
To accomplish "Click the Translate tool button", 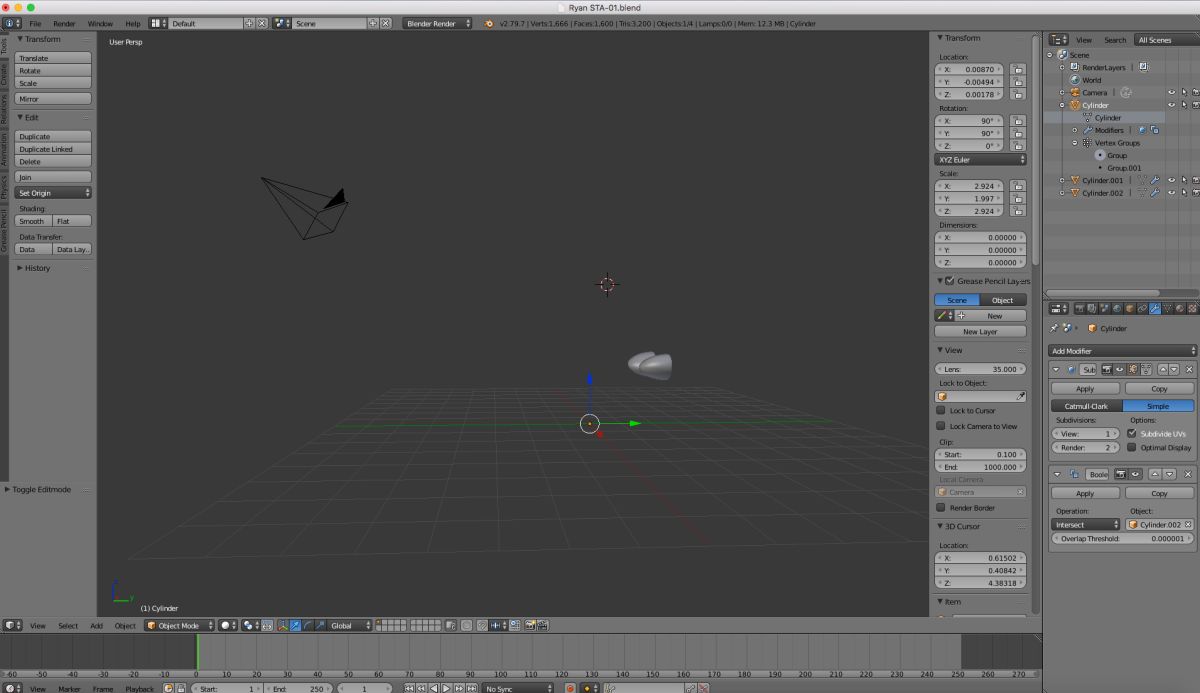I will [x=54, y=58].
